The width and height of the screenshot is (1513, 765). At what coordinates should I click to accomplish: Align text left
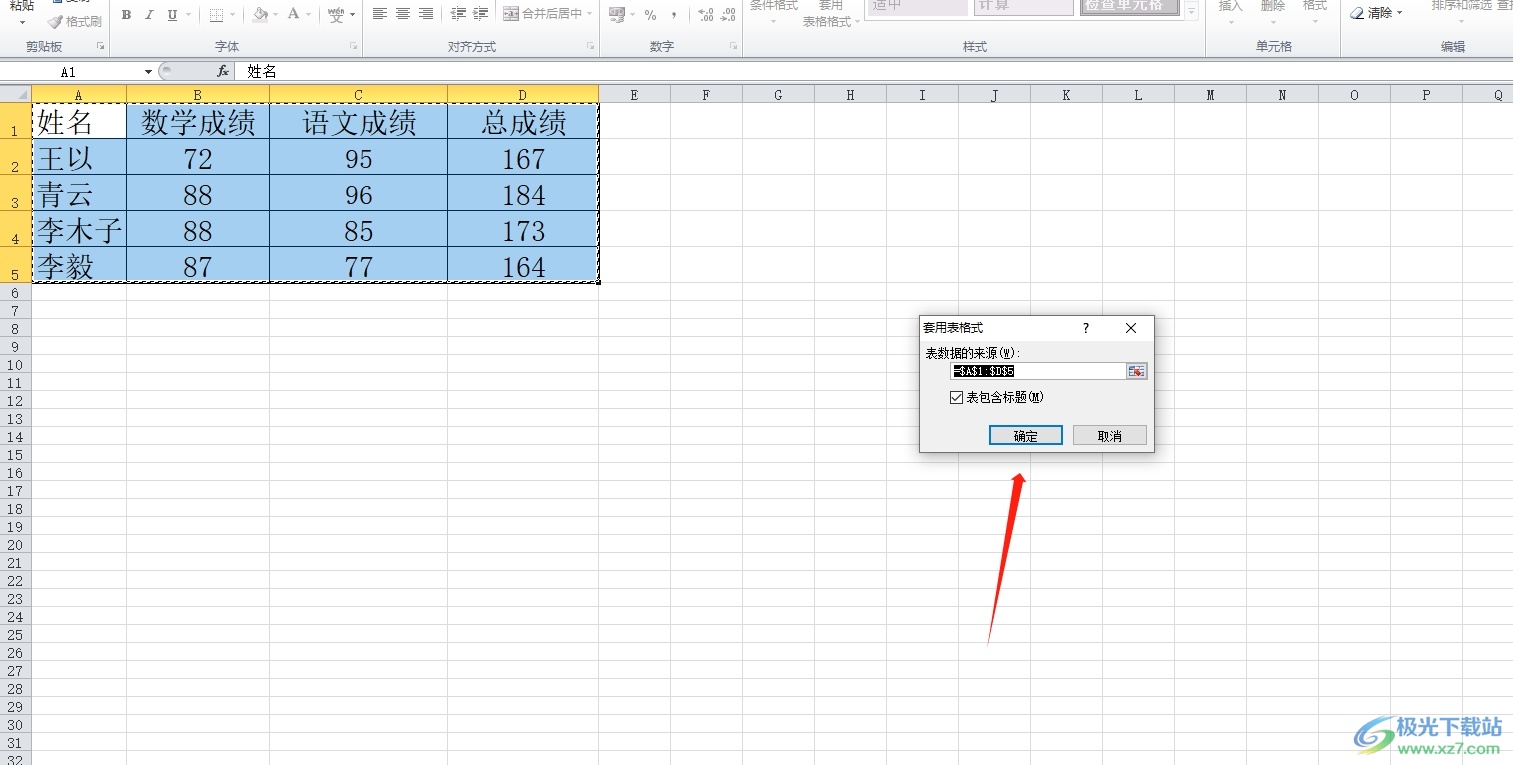click(380, 14)
